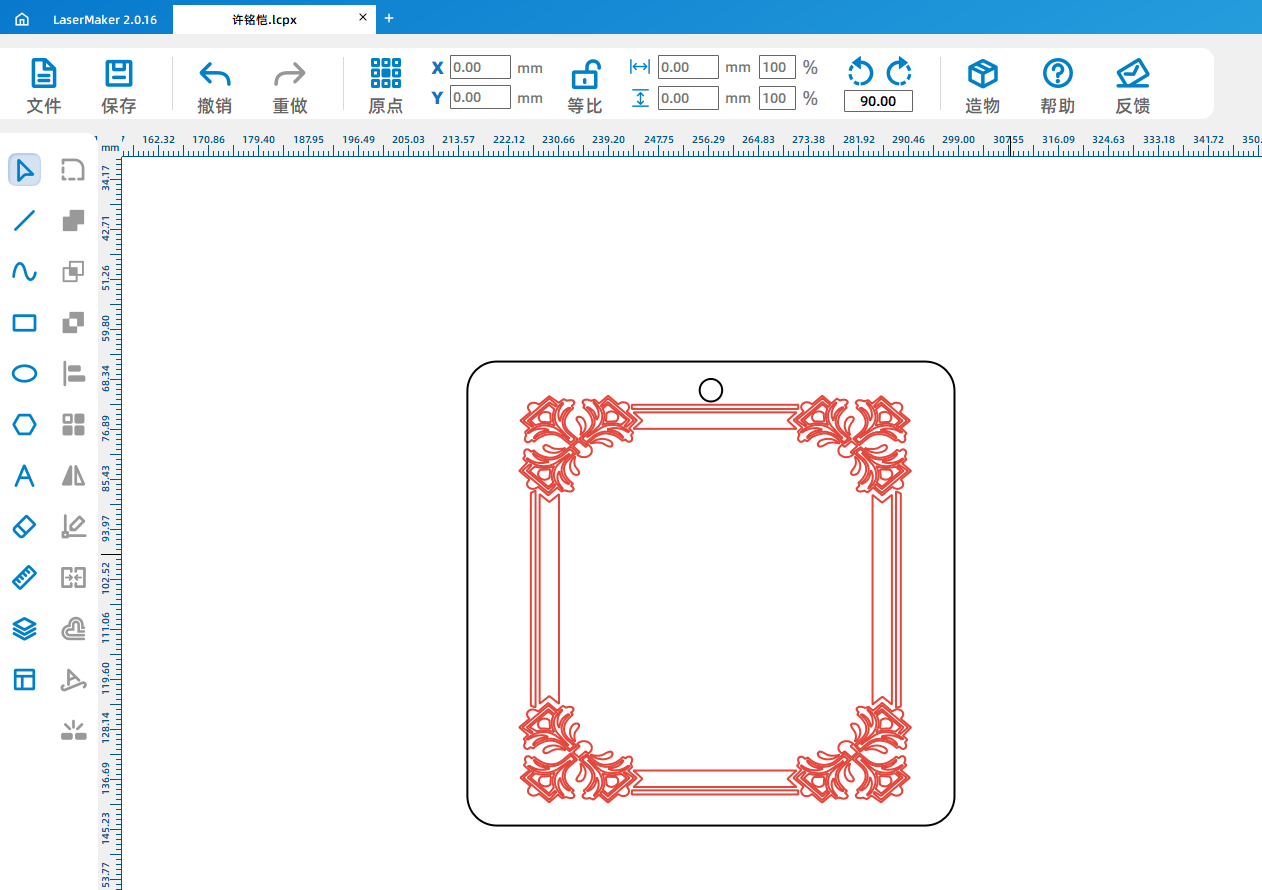The image size is (1262, 890).
Task: Open the Layers tool
Action: 25,629
